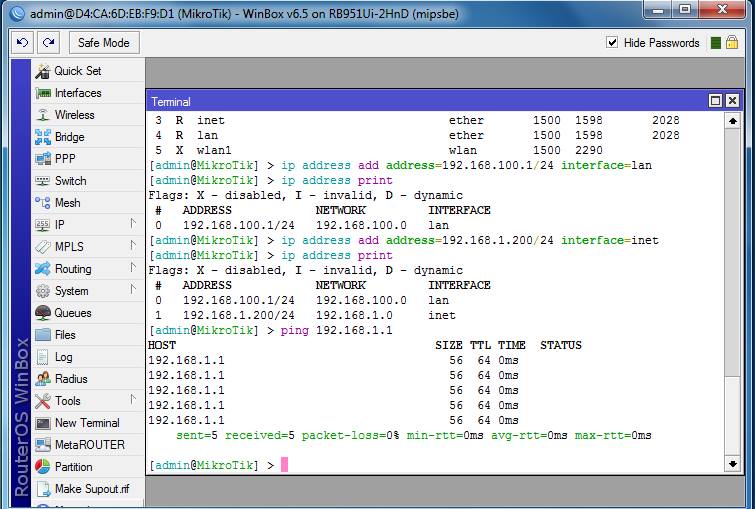Click the pink terminal cursor prompt
This screenshot has height=509, width=755.
click(x=285, y=465)
